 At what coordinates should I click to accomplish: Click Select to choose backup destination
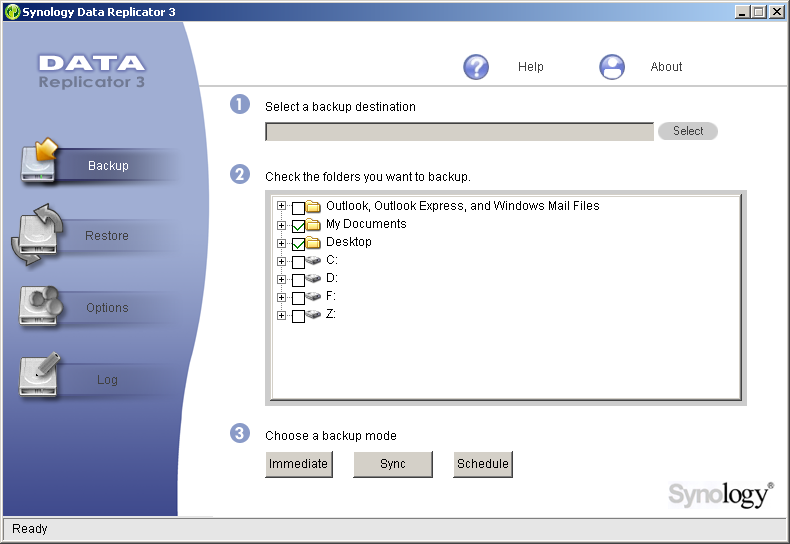[x=688, y=131]
